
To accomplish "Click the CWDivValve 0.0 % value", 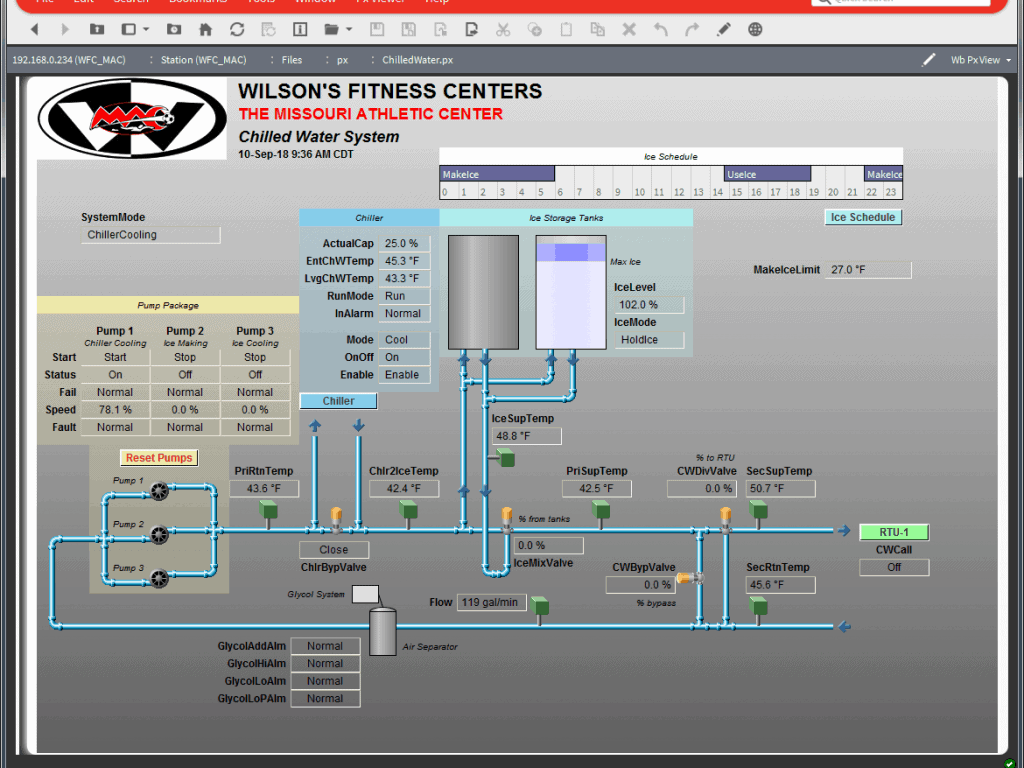I will (x=701, y=488).
